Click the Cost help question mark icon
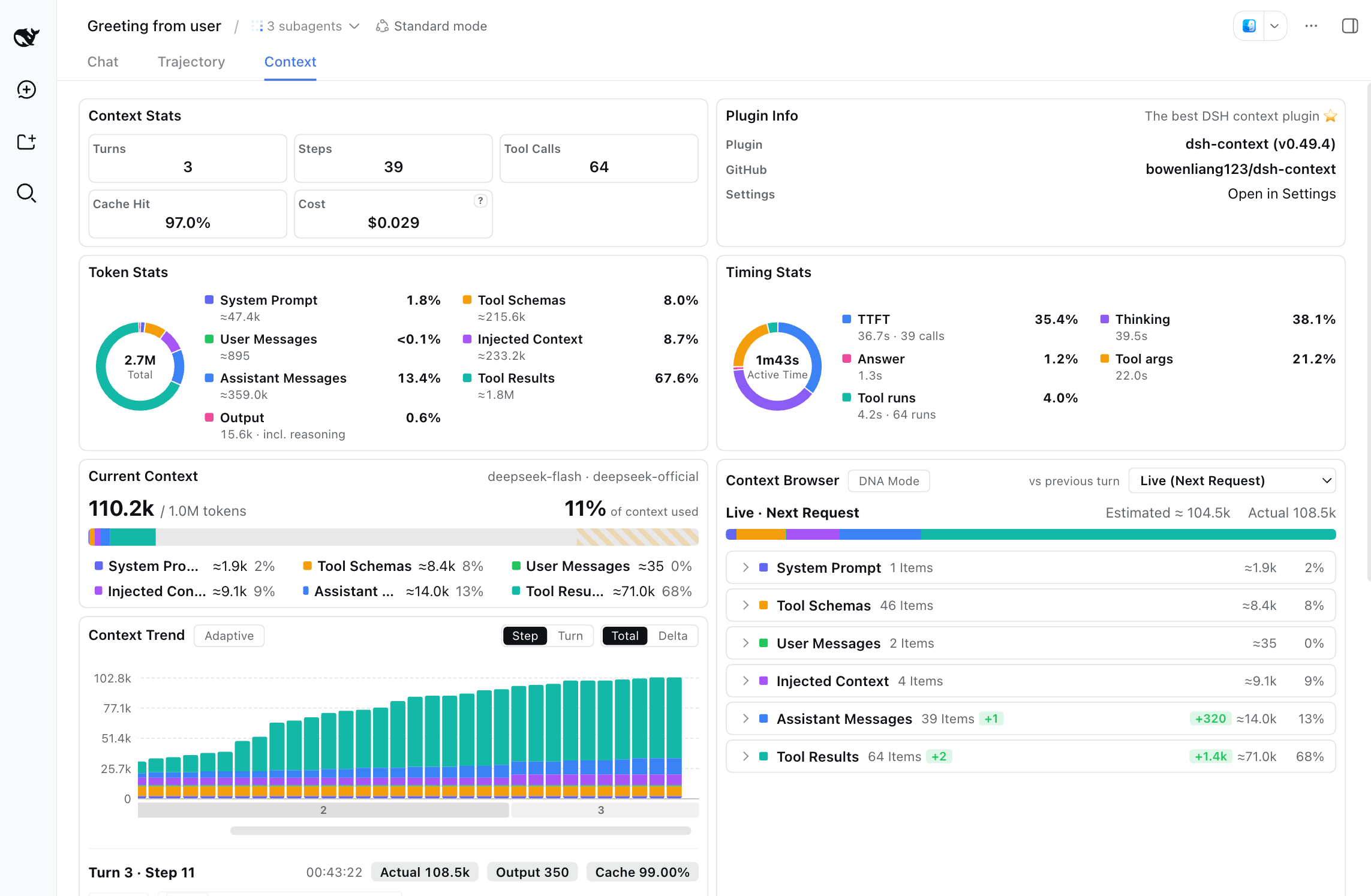Screen dimensions: 1371x896 [x=480, y=201]
